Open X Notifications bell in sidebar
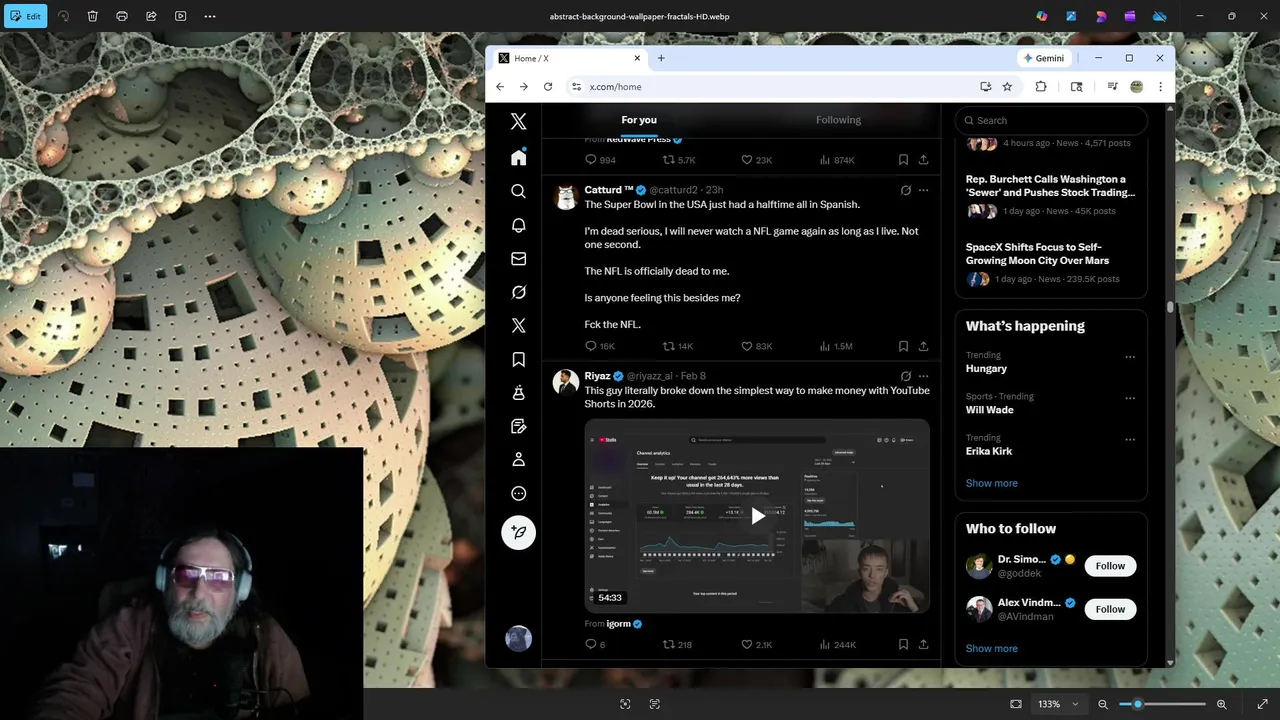1280x720 pixels. click(518, 225)
